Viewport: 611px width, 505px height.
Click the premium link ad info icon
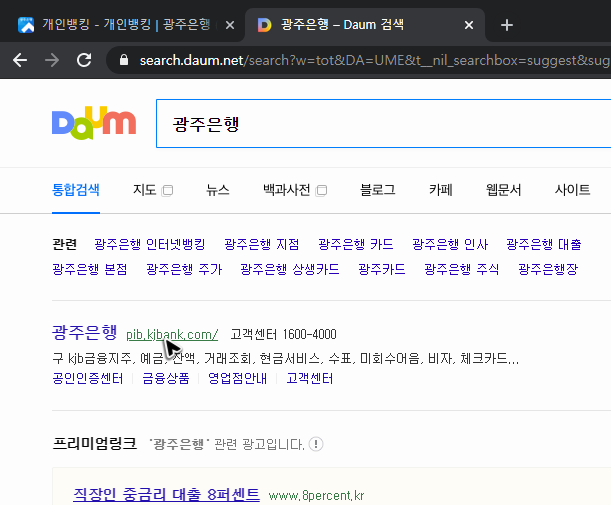click(x=316, y=444)
